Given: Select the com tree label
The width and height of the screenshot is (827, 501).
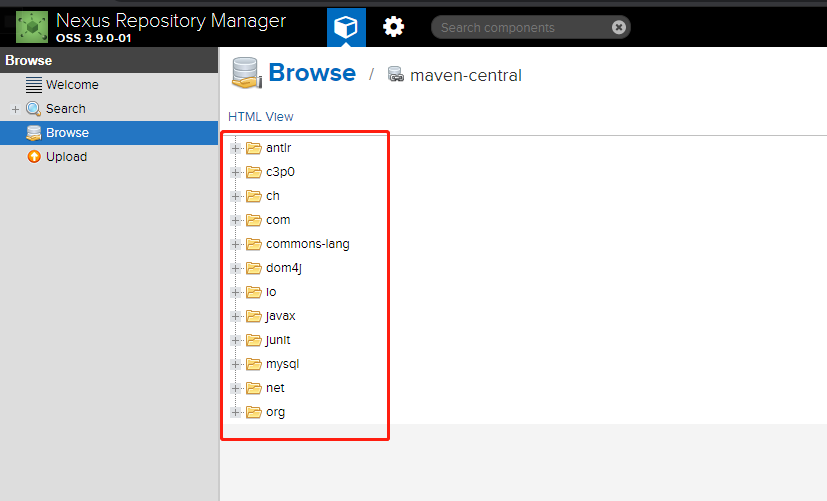Looking at the screenshot, I should click(278, 220).
